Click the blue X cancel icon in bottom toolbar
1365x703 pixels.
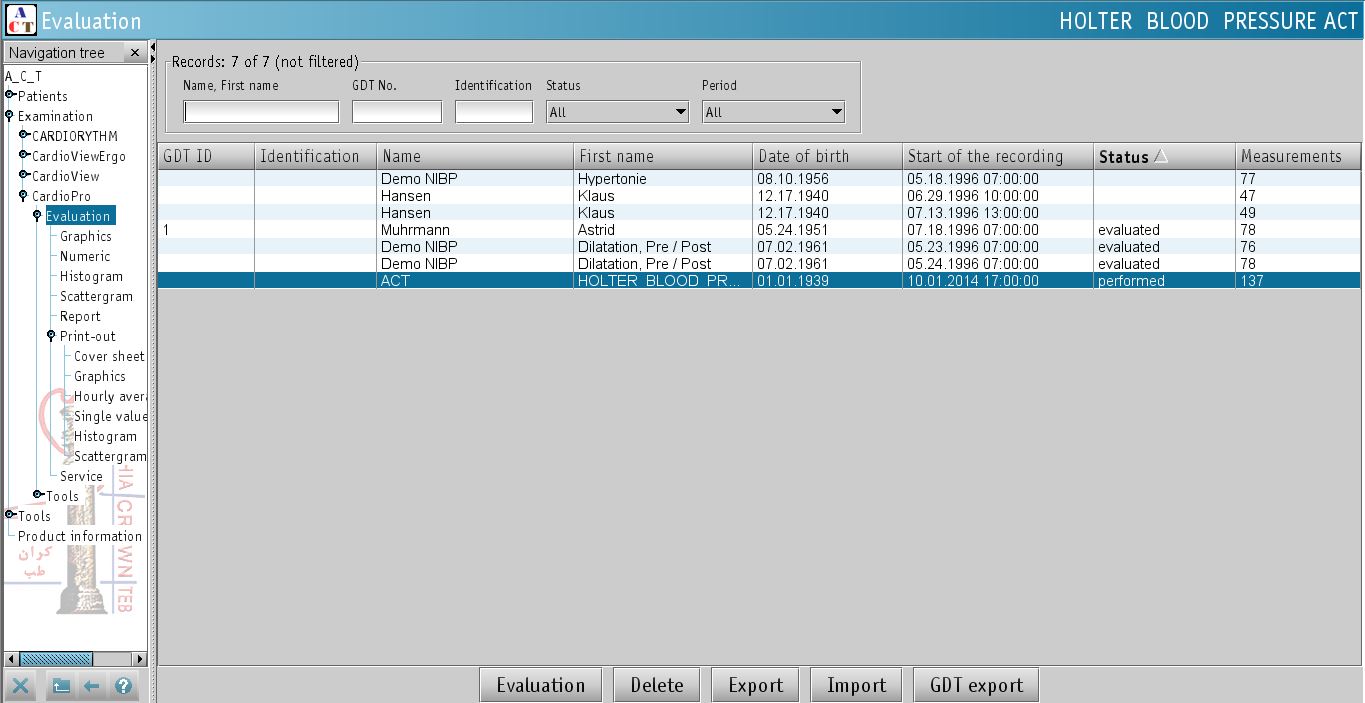(22, 686)
